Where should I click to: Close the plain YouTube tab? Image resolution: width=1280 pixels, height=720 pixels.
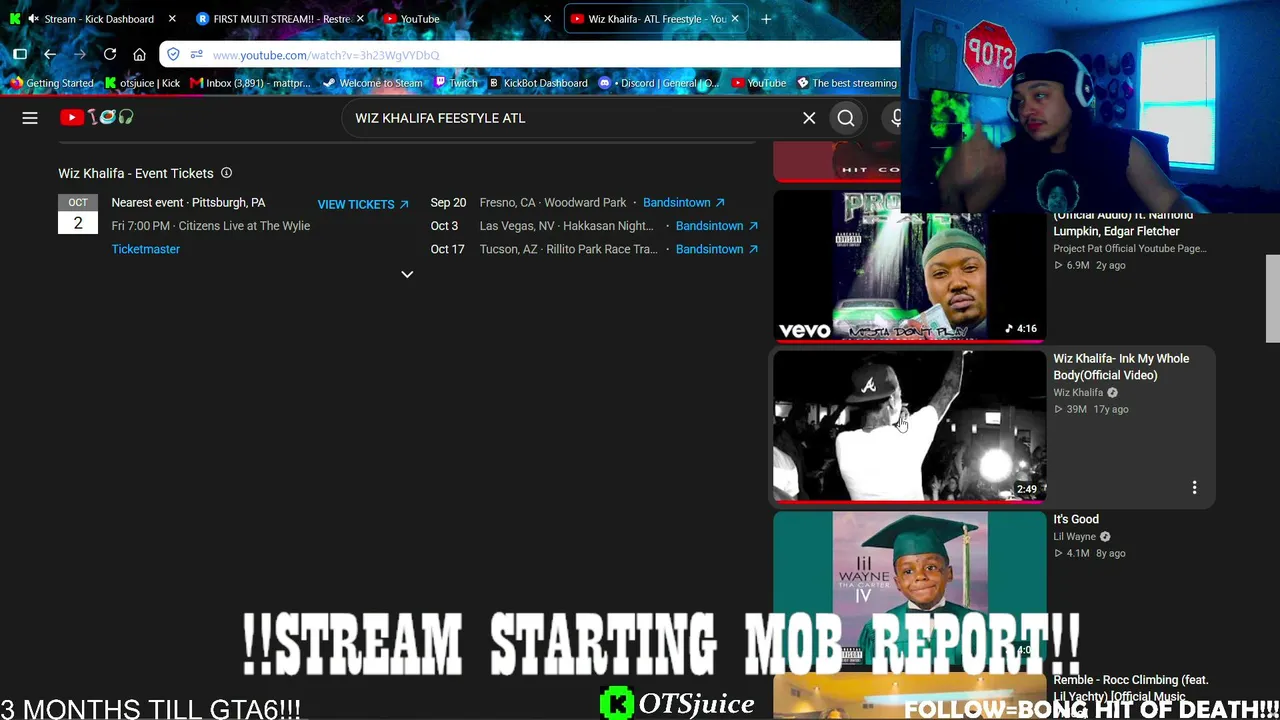click(547, 19)
